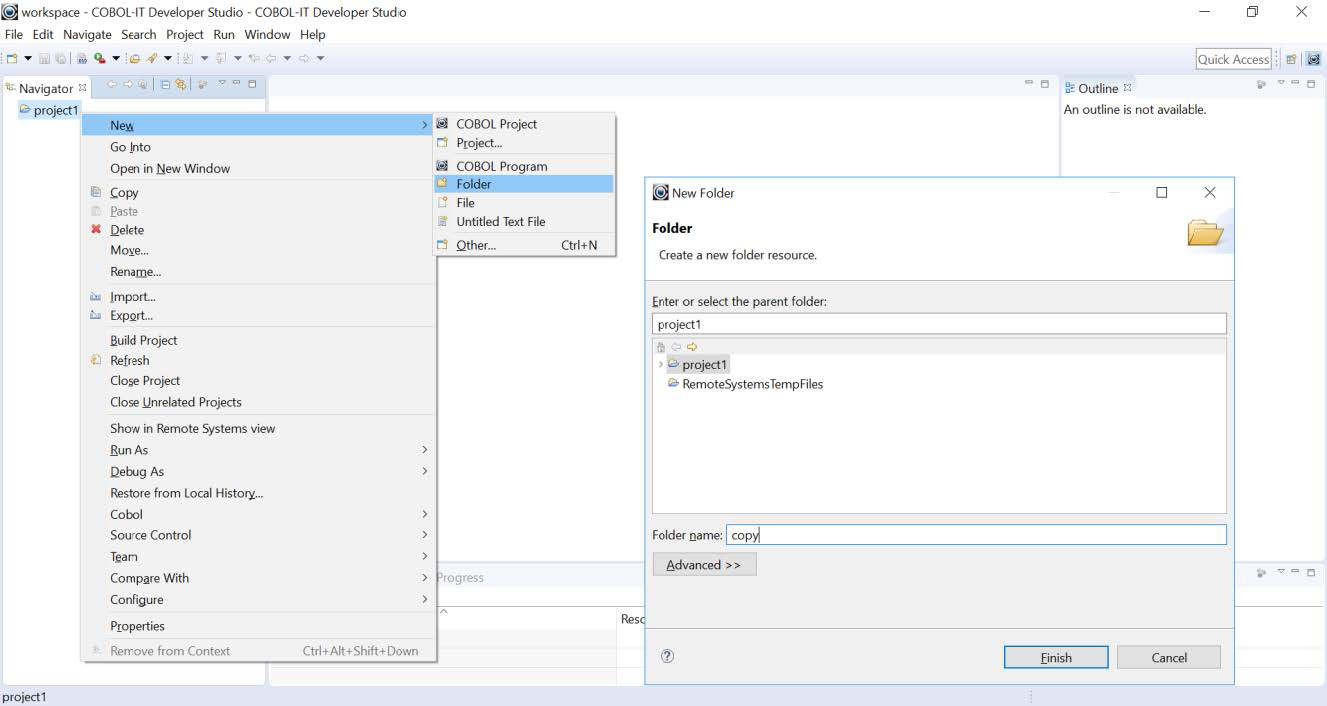
Task: Open the Run toolbar dropdown arrow
Action: coord(116,58)
